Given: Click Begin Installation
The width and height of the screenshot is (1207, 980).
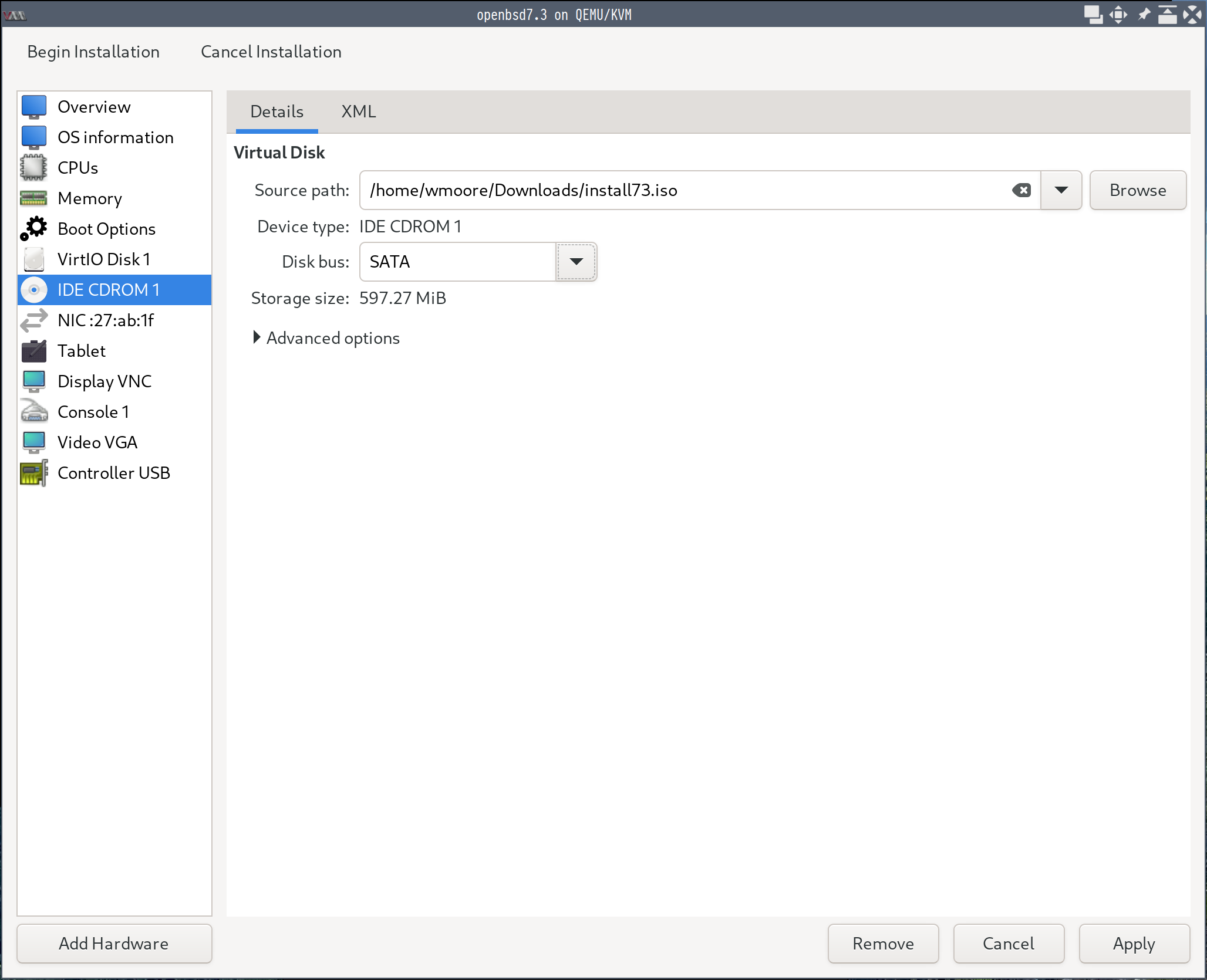Looking at the screenshot, I should [x=93, y=52].
